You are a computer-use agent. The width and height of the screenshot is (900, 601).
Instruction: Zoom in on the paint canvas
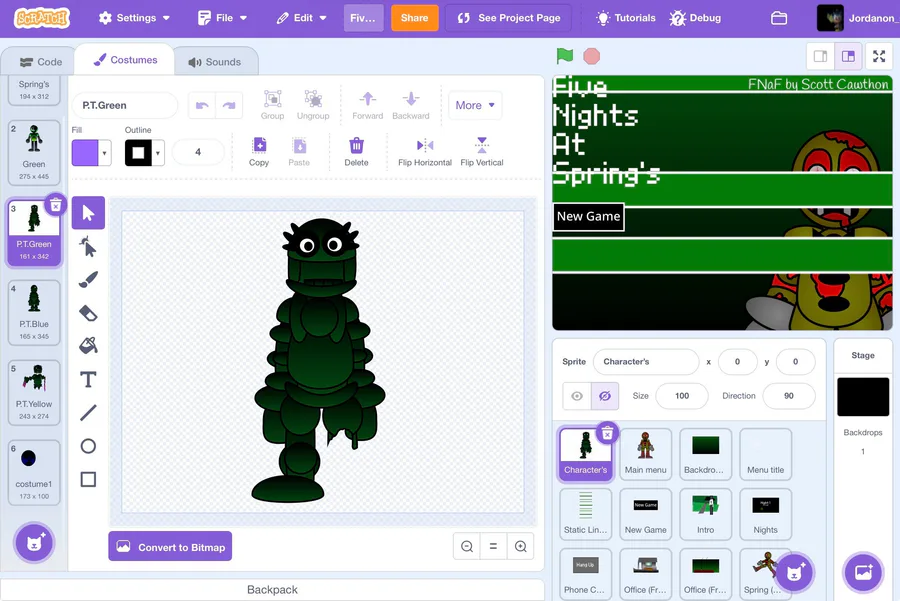click(521, 546)
